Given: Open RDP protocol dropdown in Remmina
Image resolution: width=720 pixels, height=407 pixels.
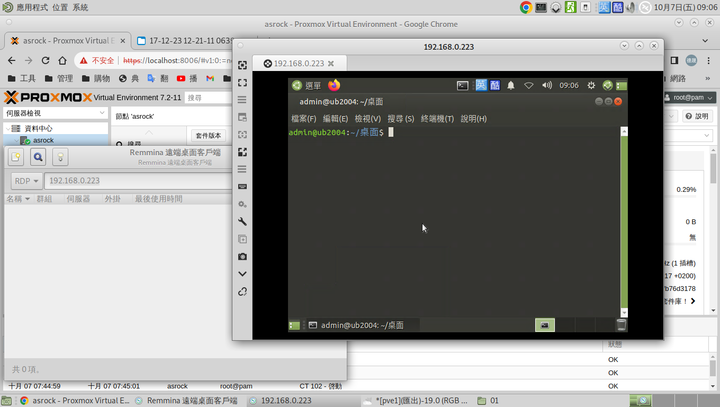Looking at the screenshot, I should click(x=26, y=181).
